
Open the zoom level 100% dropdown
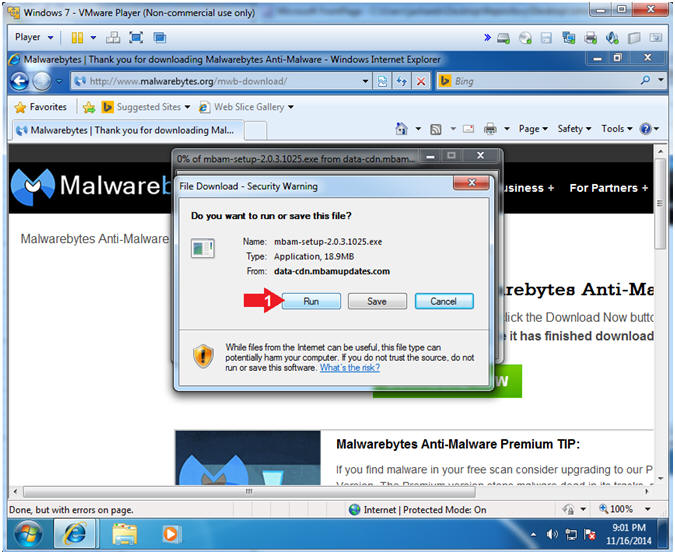pyautogui.click(x=647, y=509)
